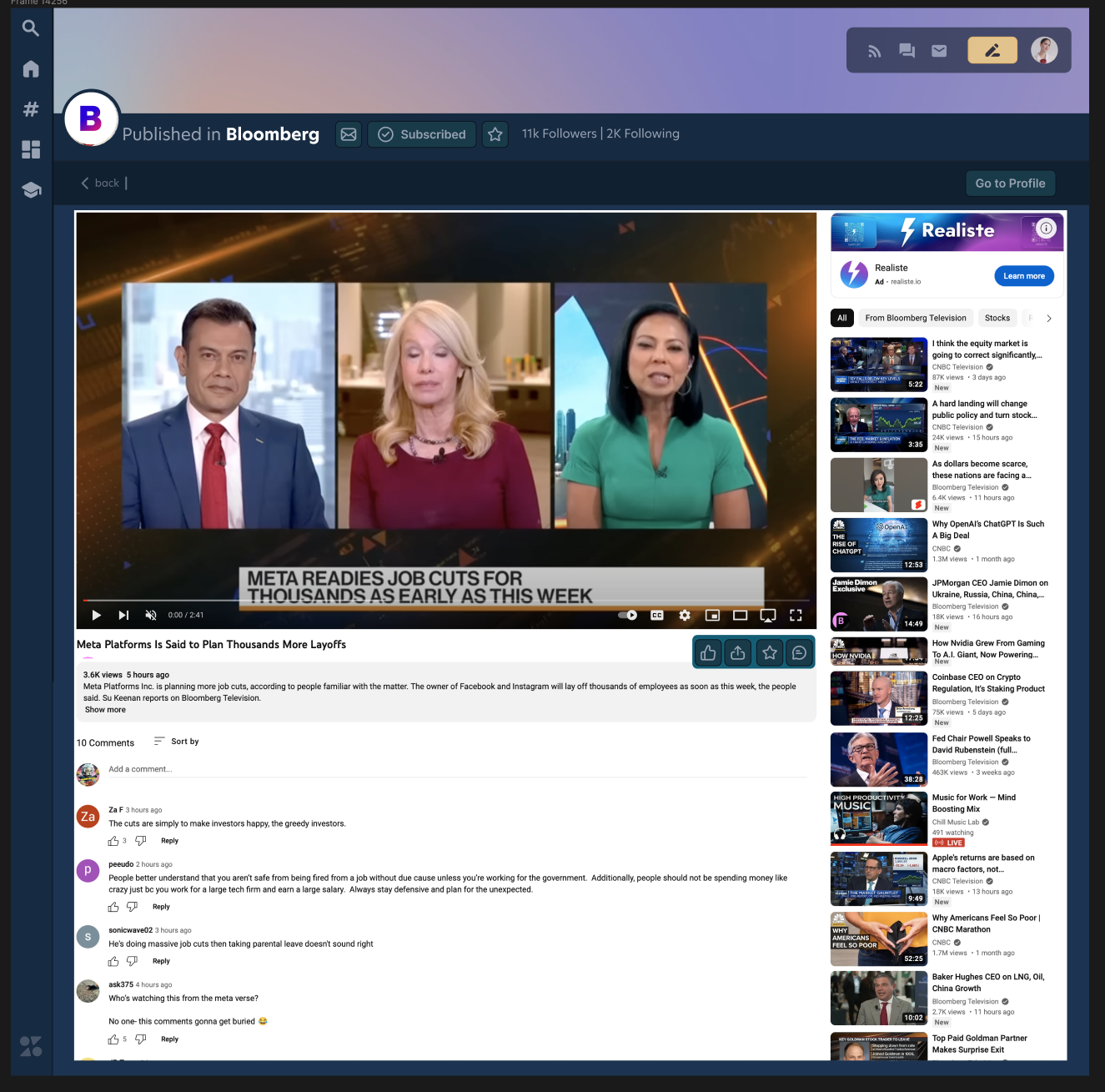Open the video player settings gear
Viewport: 1105px width, 1092px height.
point(685,615)
